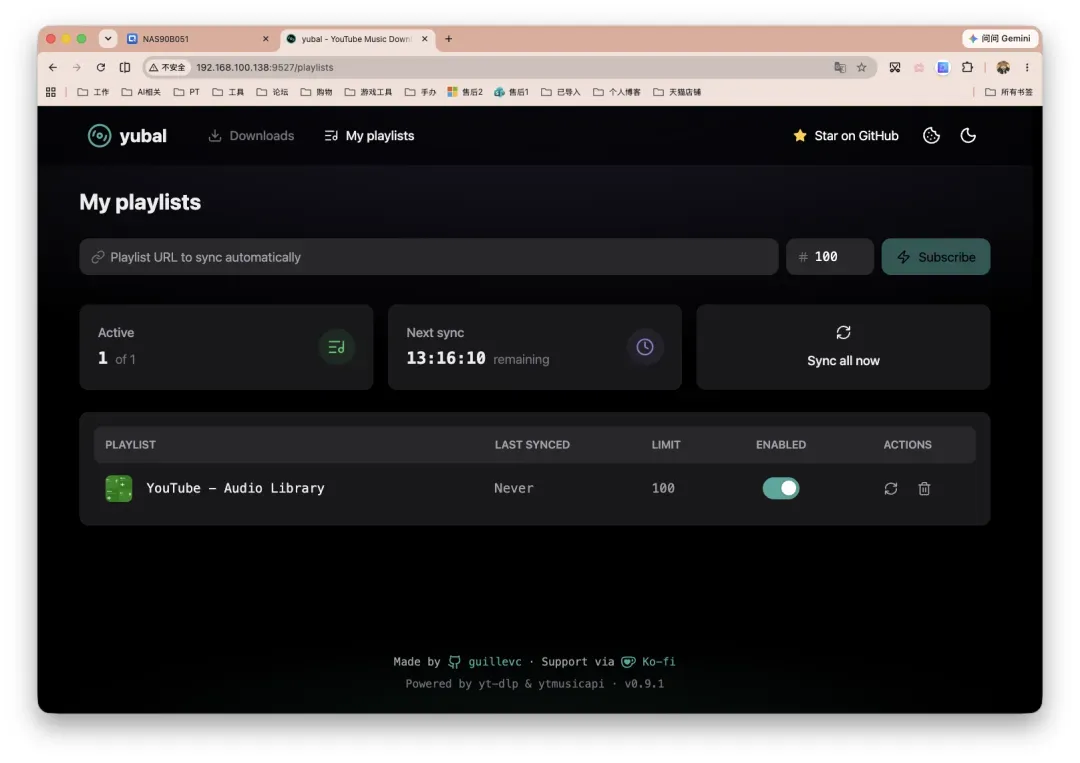Expand the browser tab search dropdown
The height and width of the screenshot is (763, 1080).
pos(108,39)
